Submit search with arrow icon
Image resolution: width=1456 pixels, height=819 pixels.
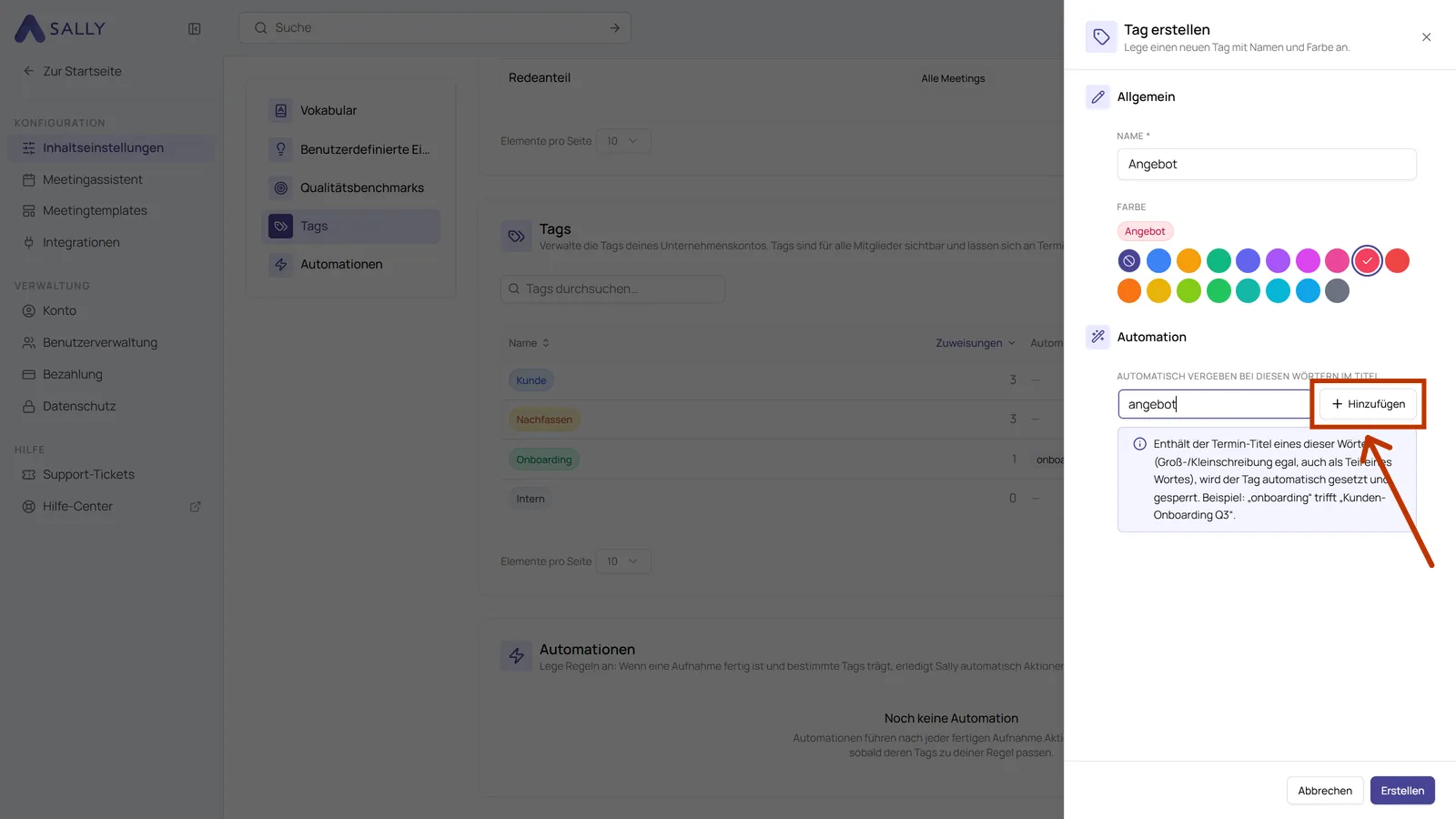tap(615, 28)
